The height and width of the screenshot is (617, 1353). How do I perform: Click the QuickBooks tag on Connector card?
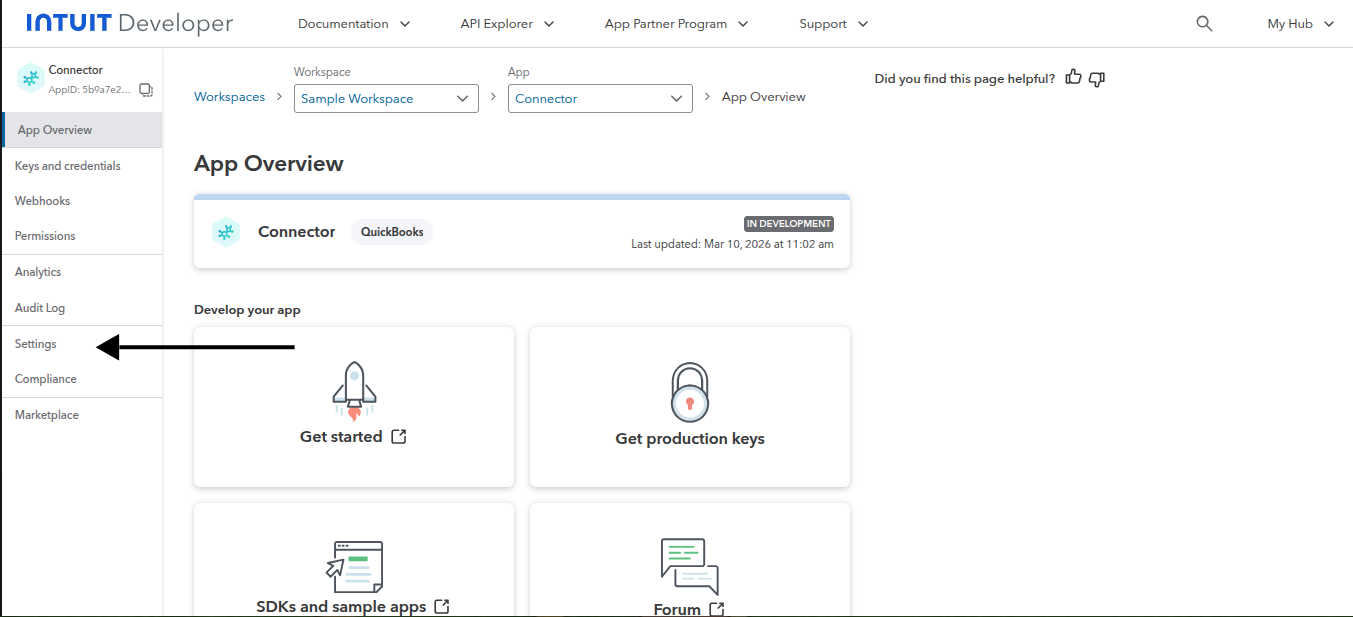(x=391, y=232)
